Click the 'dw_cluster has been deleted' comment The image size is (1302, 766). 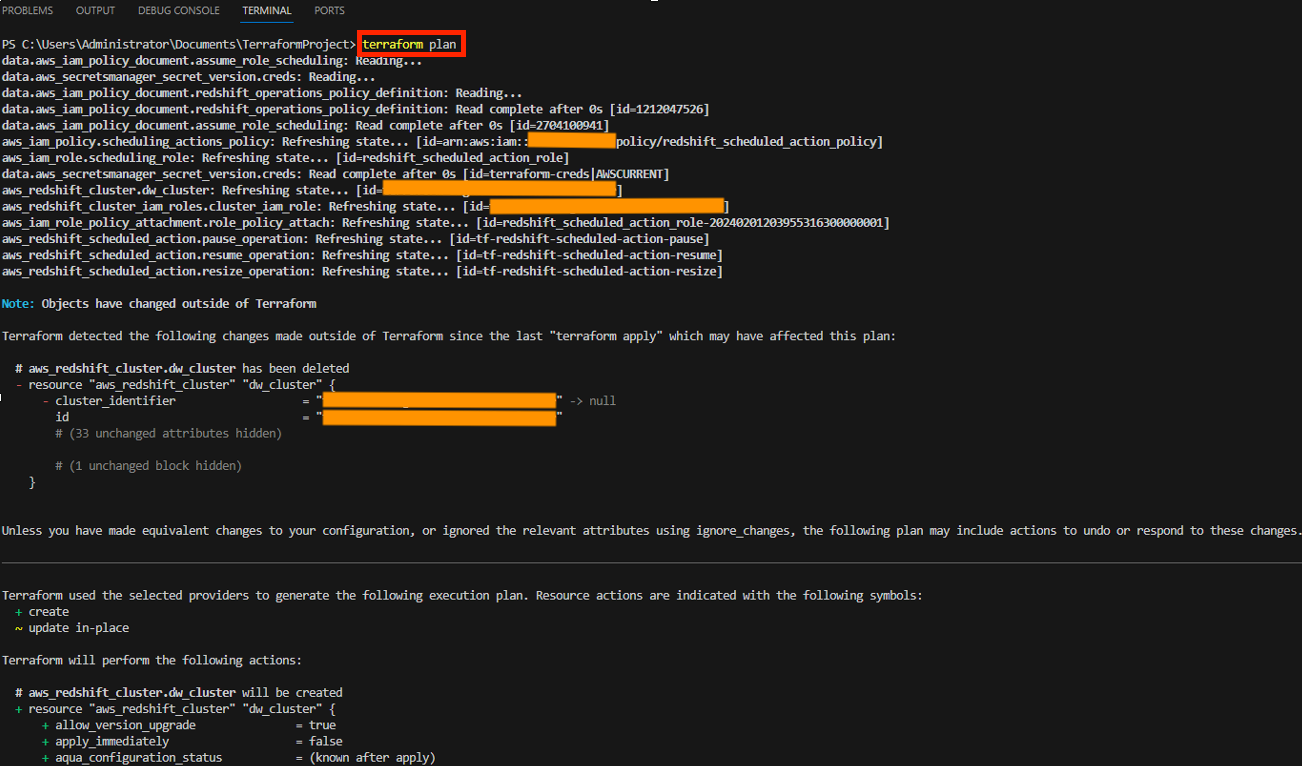pyautogui.click(x=182, y=368)
